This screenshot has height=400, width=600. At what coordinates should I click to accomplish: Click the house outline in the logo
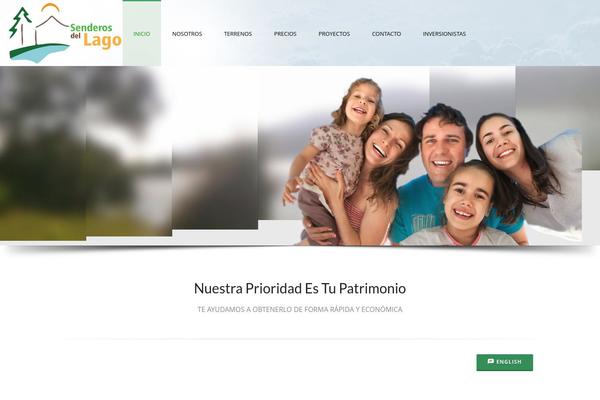(51, 30)
